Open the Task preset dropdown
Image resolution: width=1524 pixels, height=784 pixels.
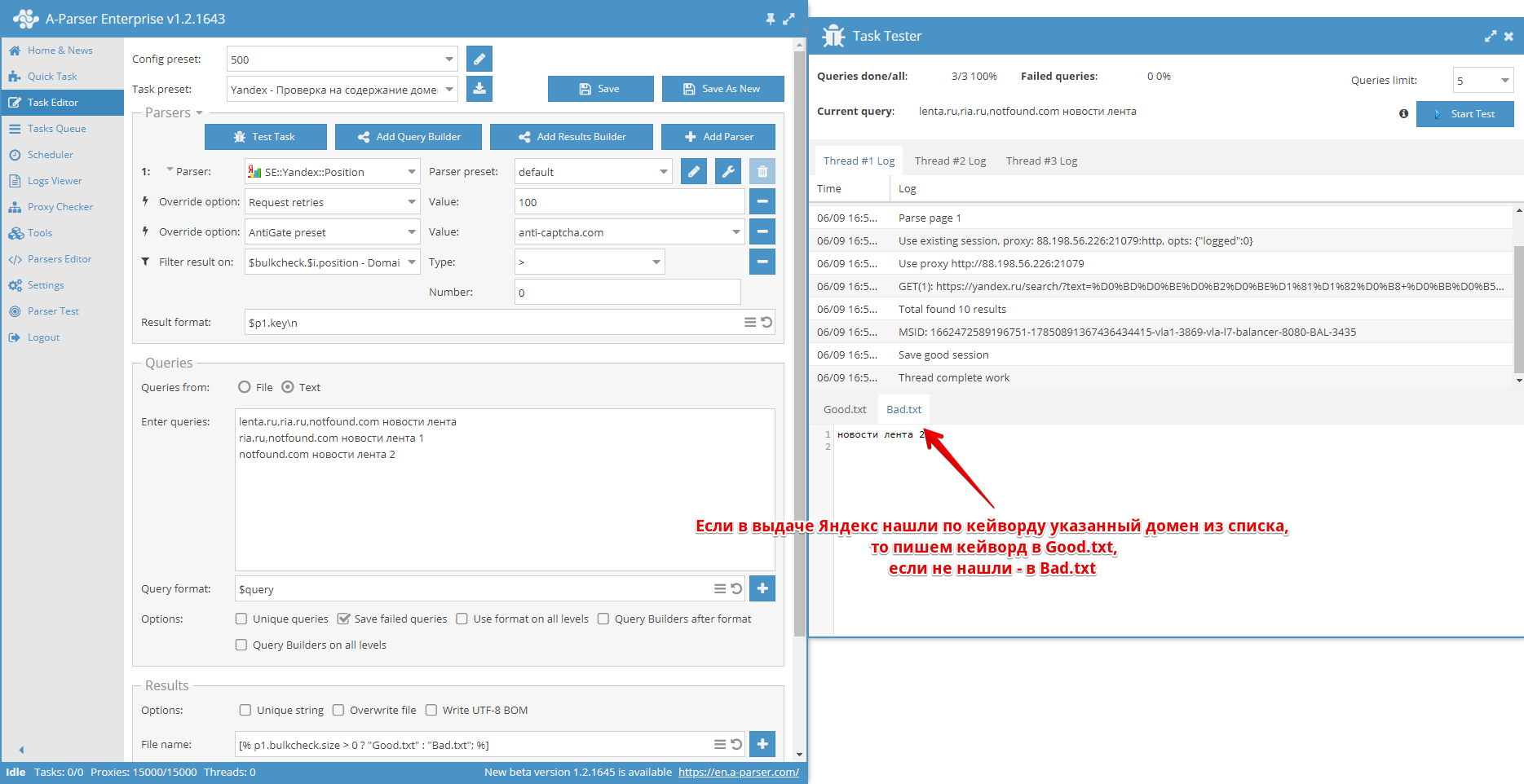[x=449, y=89]
